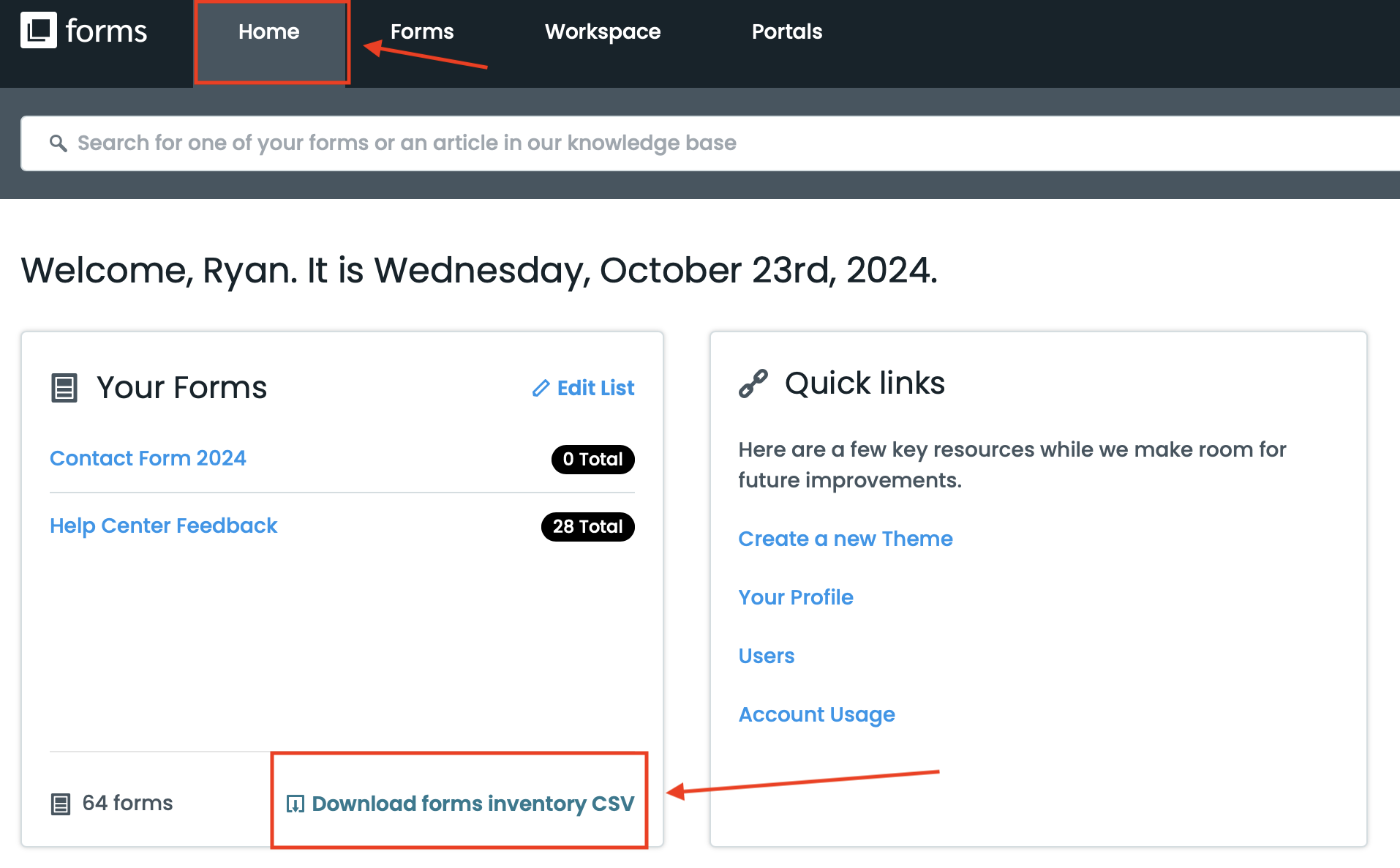Viewport: 1400px width, 868px height.
Task: Click Download forms inventory CSV
Action: tap(473, 804)
